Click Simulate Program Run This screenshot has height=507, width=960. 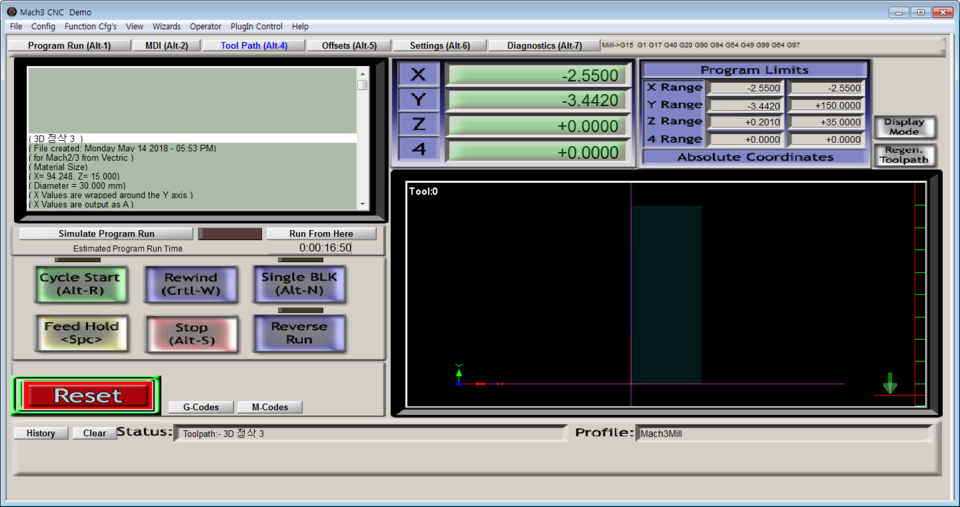tap(106, 233)
